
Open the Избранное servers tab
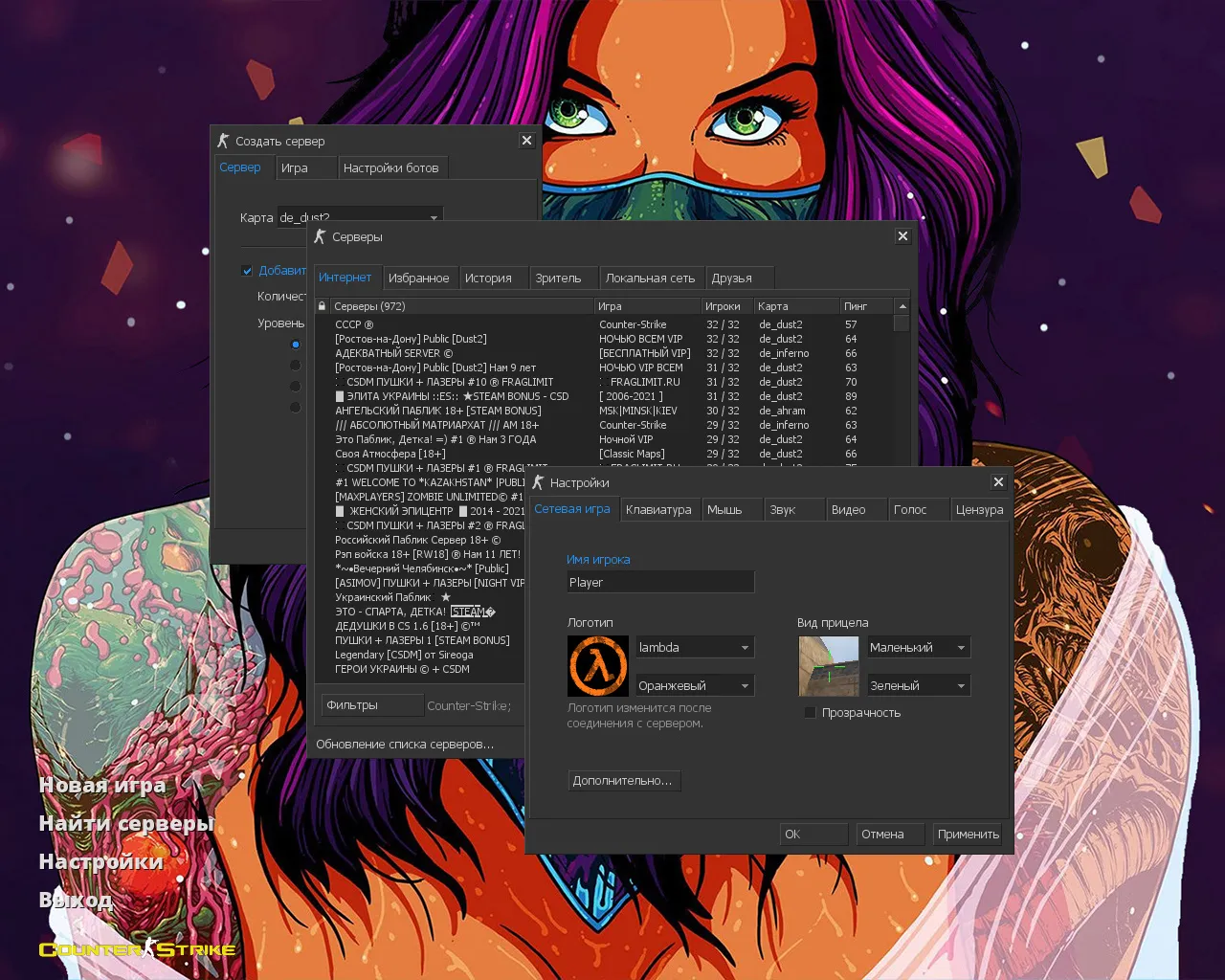pyautogui.click(x=418, y=278)
